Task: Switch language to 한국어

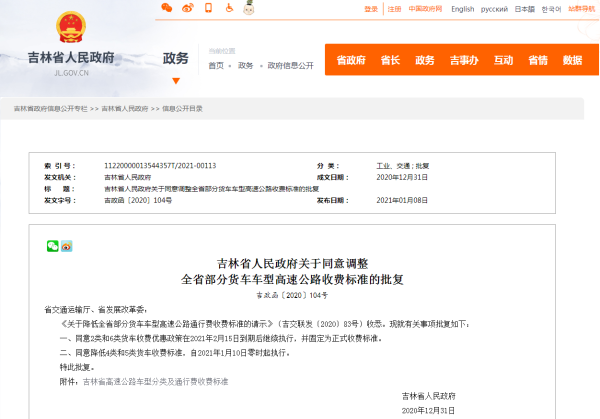Action: (x=551, y=9)
